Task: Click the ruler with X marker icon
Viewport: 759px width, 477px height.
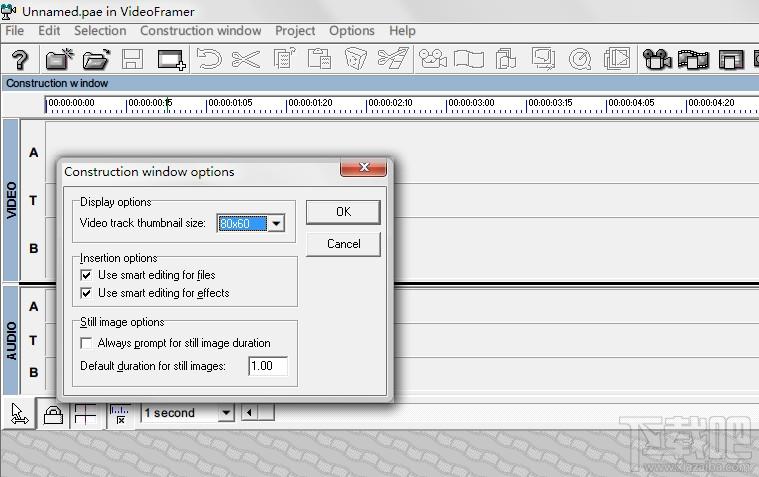Action: coord(120,415)
